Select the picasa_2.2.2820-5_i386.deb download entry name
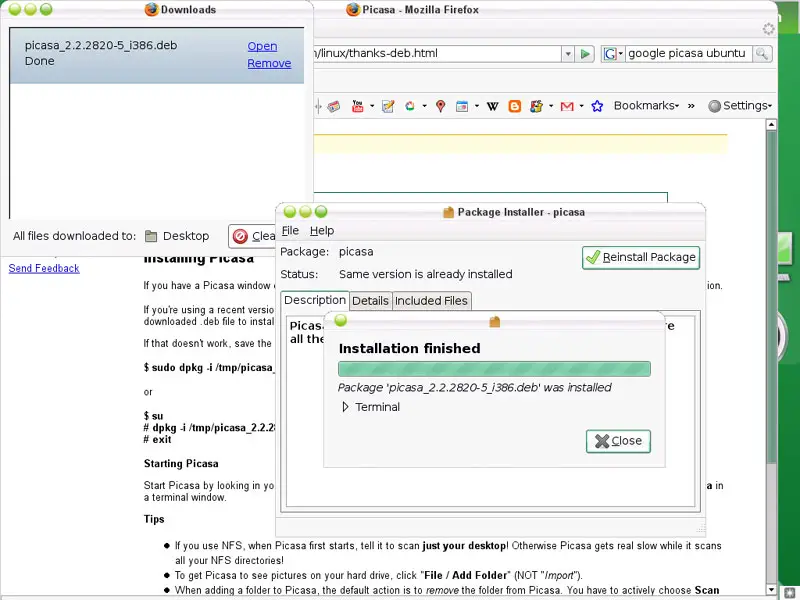Image resolution: width=800 pixels, height=600 pixels. click(x=101, y=45)
